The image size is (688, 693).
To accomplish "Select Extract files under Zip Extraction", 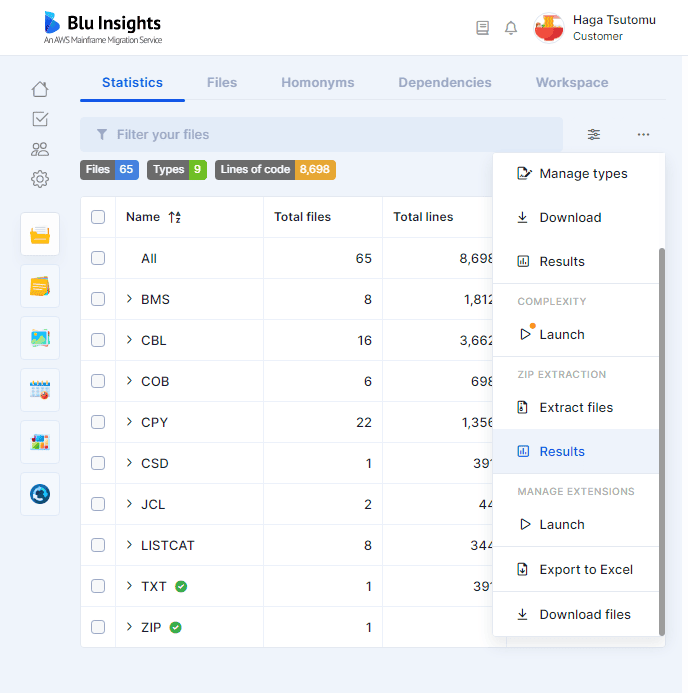I will [576, 407].
